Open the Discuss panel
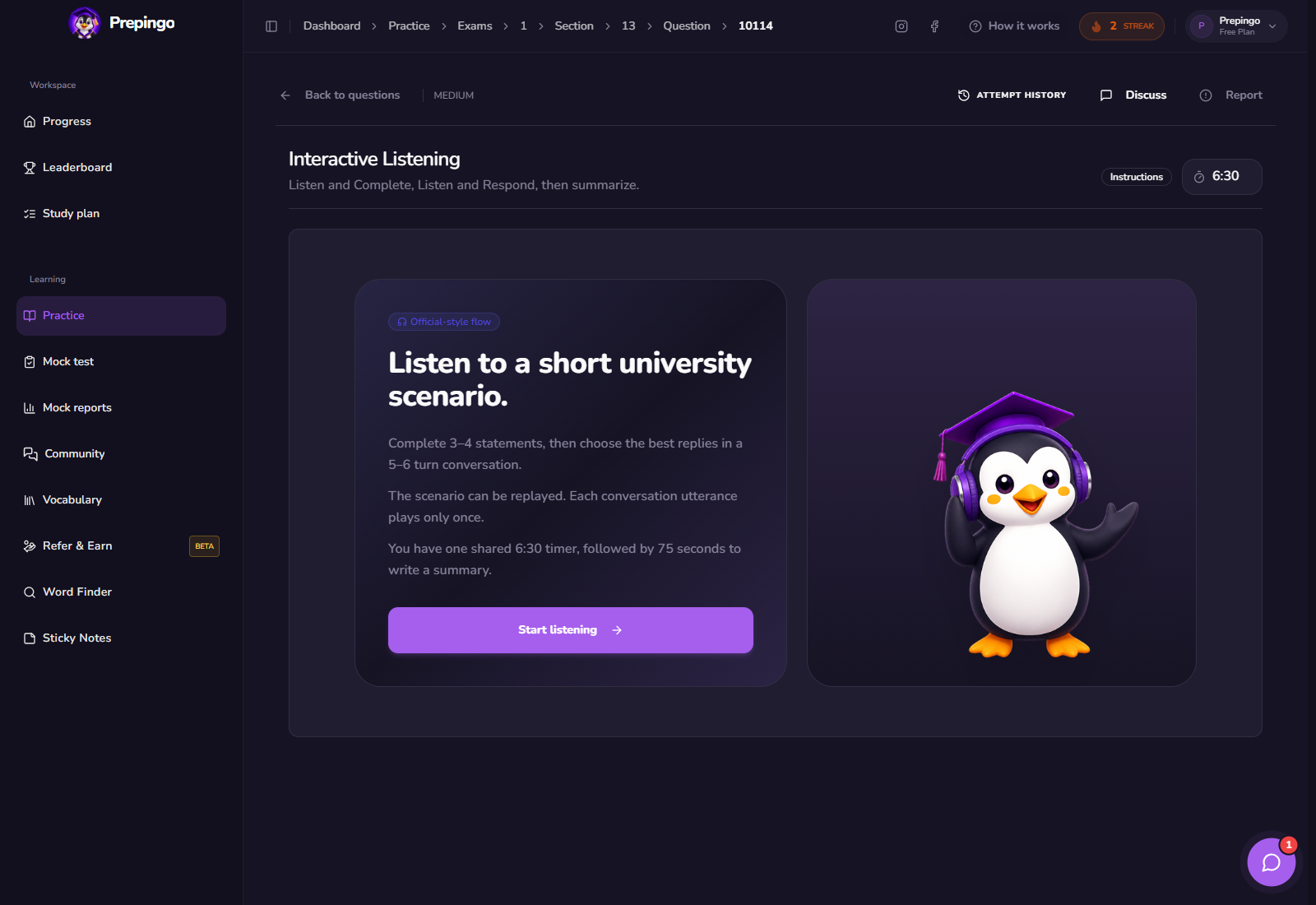The width and height of the screenshot is (1316, 905). click(x=1133, y=95)
